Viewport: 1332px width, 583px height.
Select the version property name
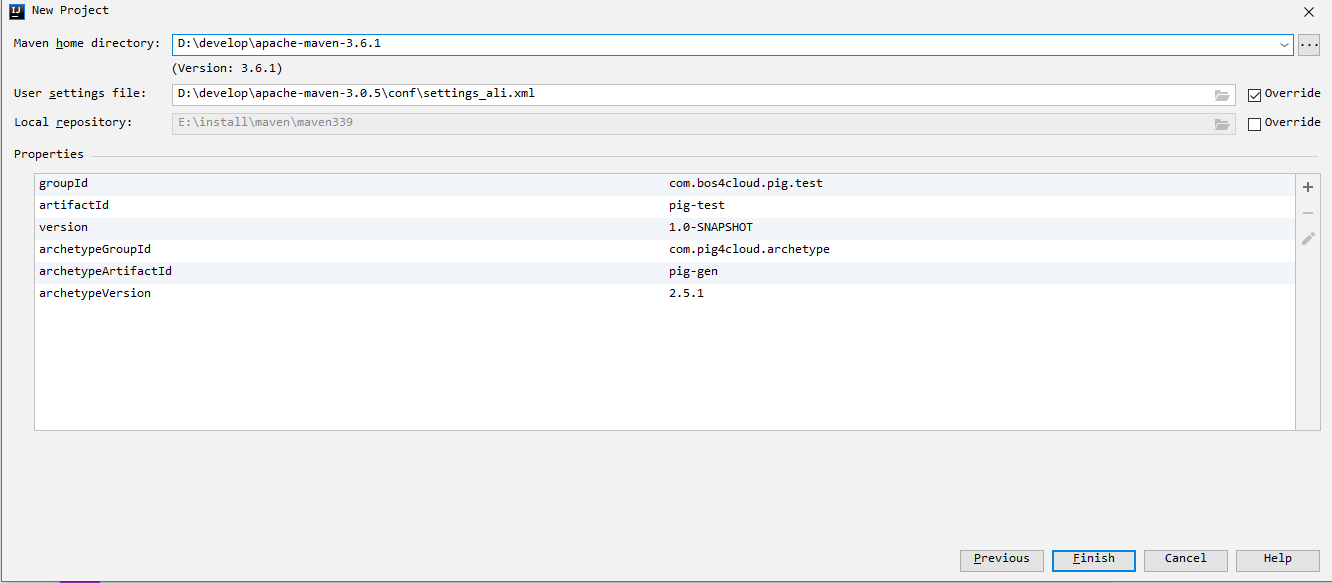tap(63, 228)
